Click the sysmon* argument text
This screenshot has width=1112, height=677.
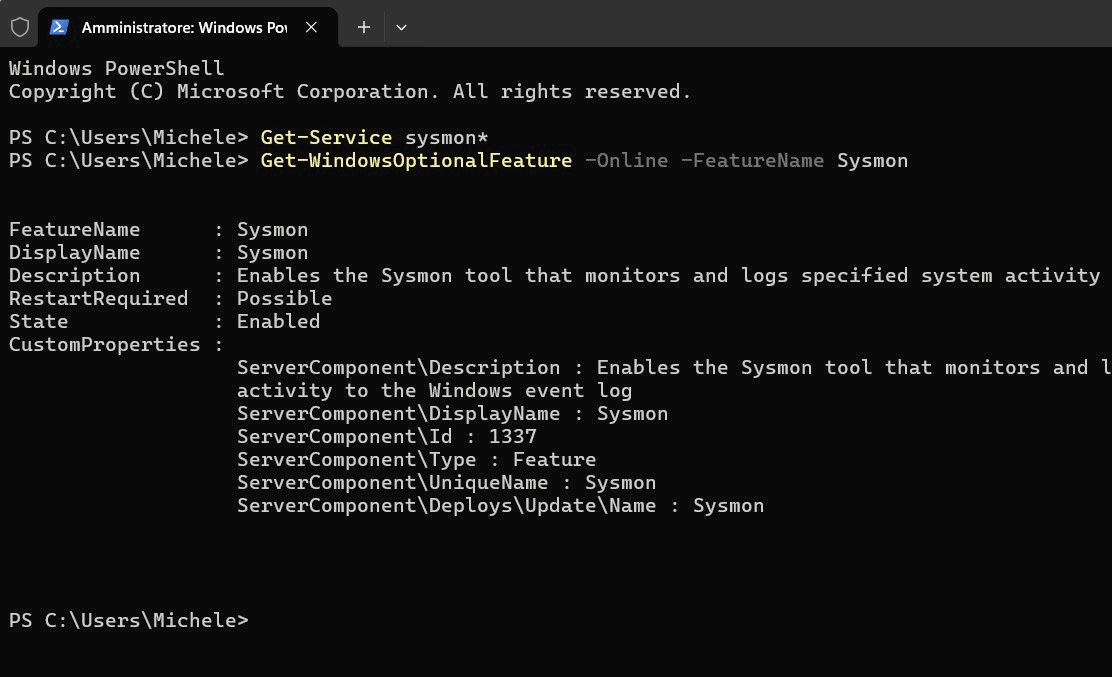click(447, 137)
